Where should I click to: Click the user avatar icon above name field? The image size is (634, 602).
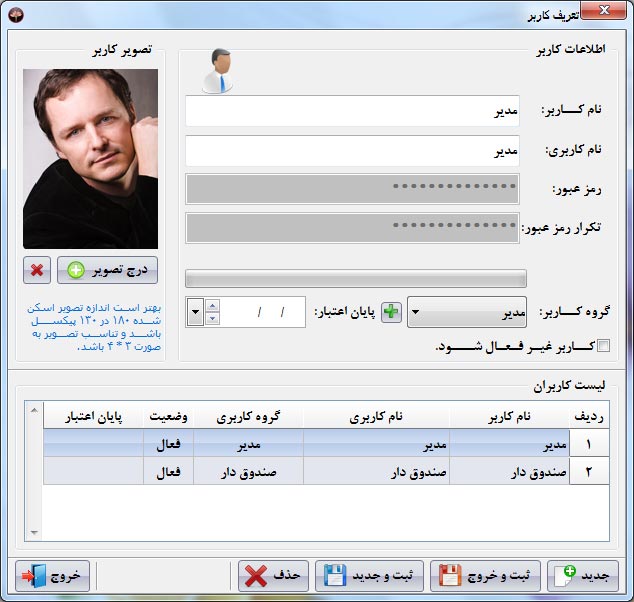tap(218, 71)
